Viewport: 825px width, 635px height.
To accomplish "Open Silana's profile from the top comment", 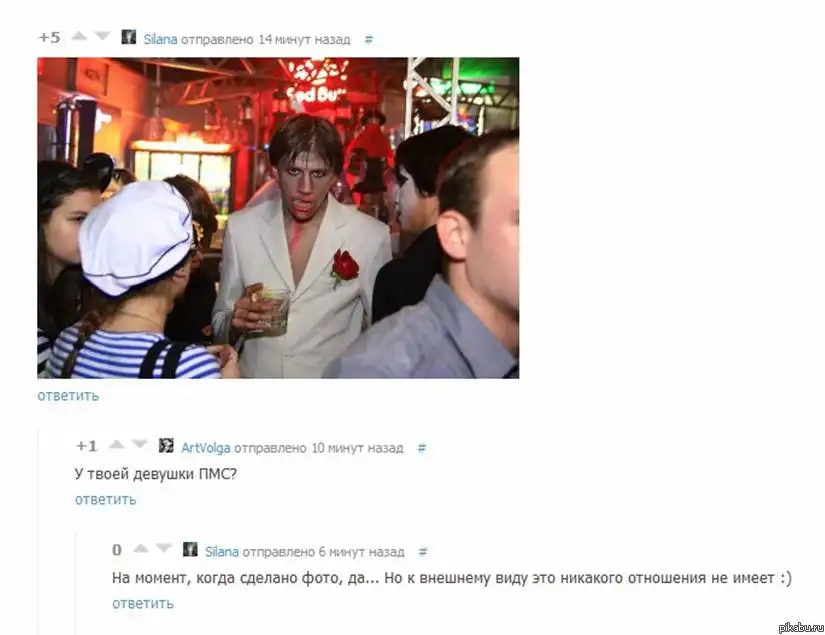I will click(160, 39).
